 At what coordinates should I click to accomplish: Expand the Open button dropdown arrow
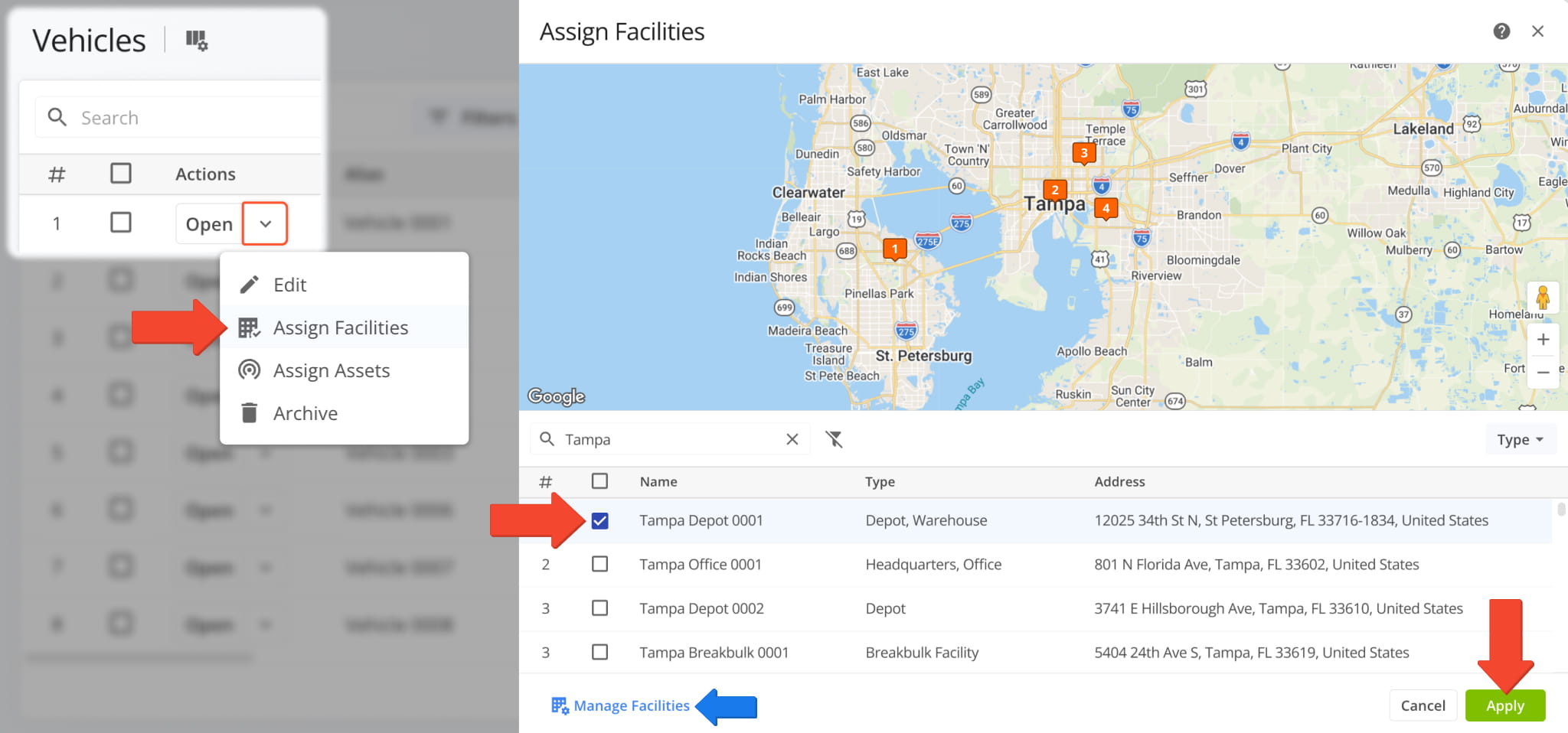coord(265,223)
